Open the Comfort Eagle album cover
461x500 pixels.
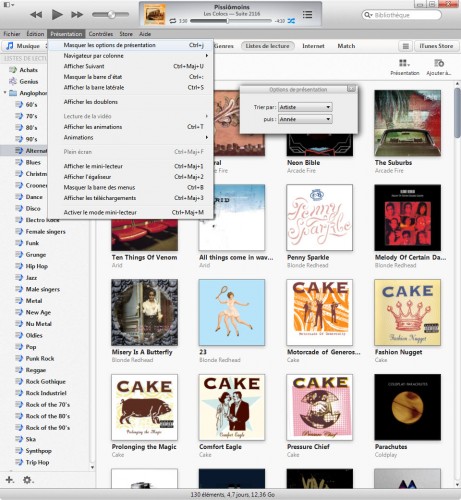(232, 407)
